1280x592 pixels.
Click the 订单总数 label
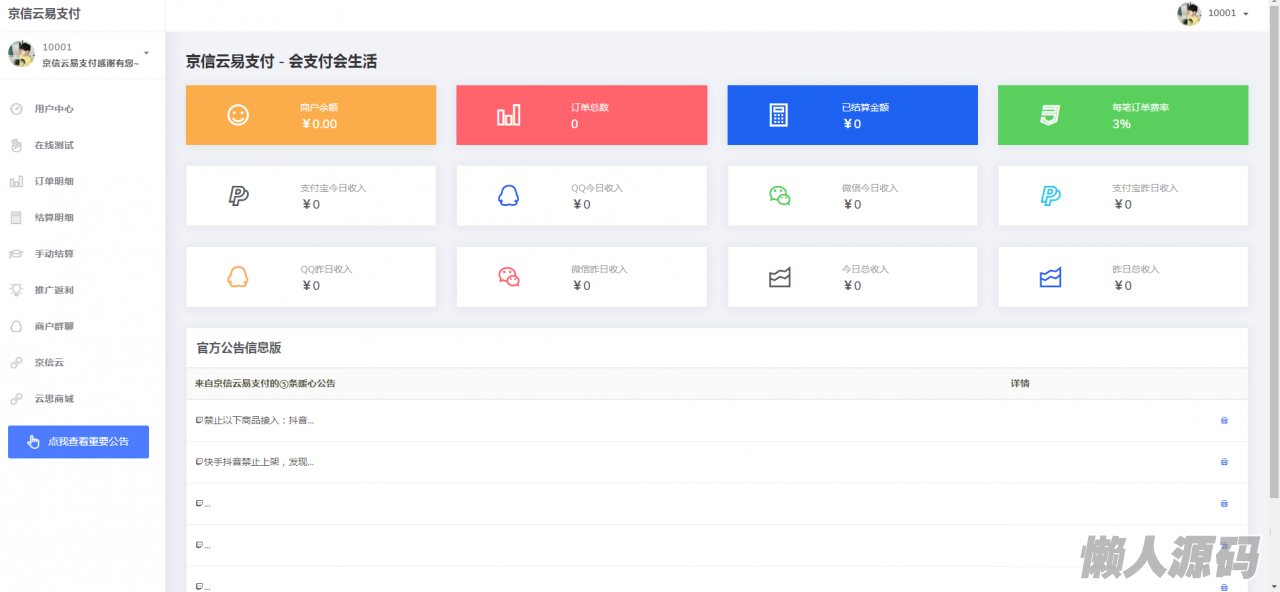point(590,107)
